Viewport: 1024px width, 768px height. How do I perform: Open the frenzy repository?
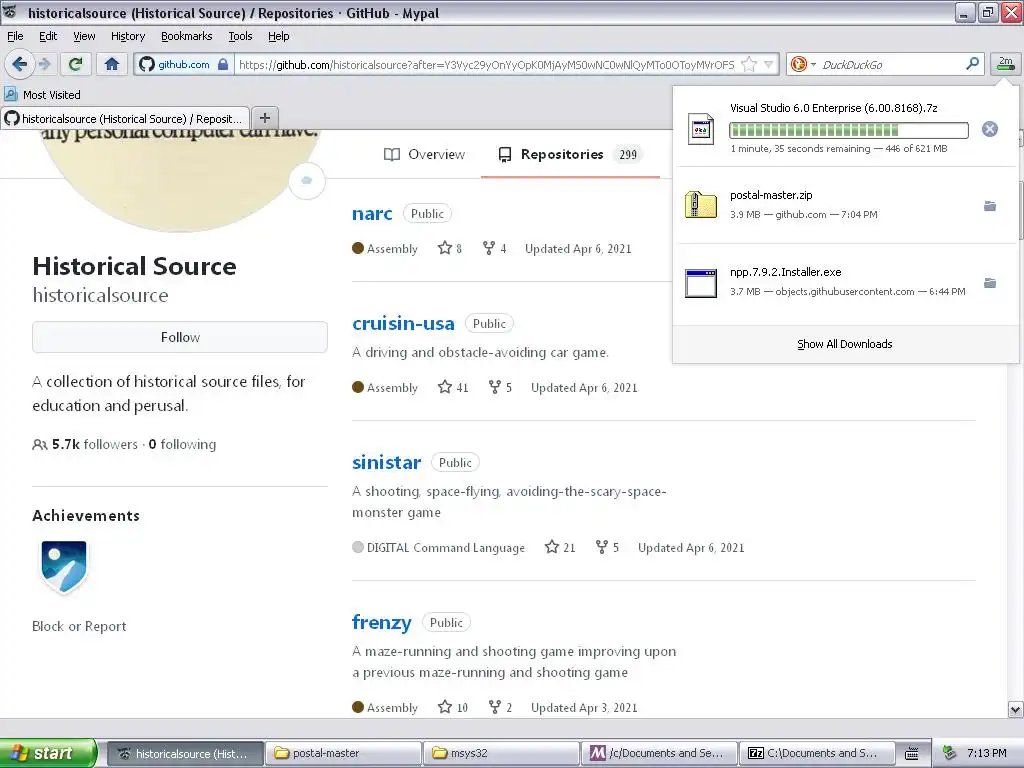[382, 622]
